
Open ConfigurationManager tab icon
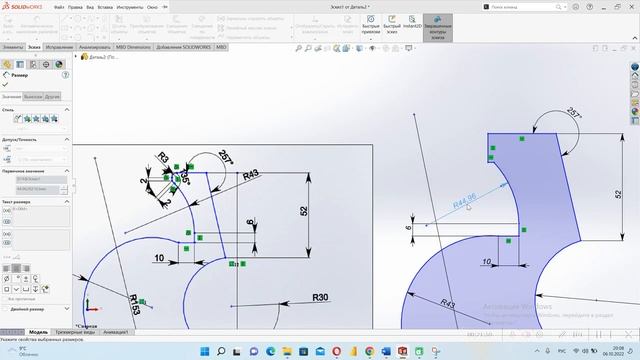pyautogui.click(x=33, y=64)
